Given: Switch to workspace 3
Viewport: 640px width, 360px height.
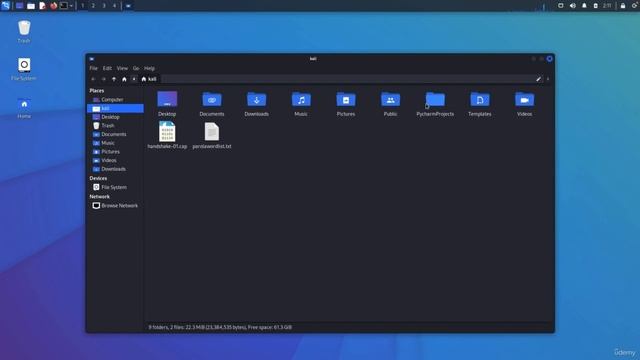Looking at the screenshot, I should coord(104,6).
